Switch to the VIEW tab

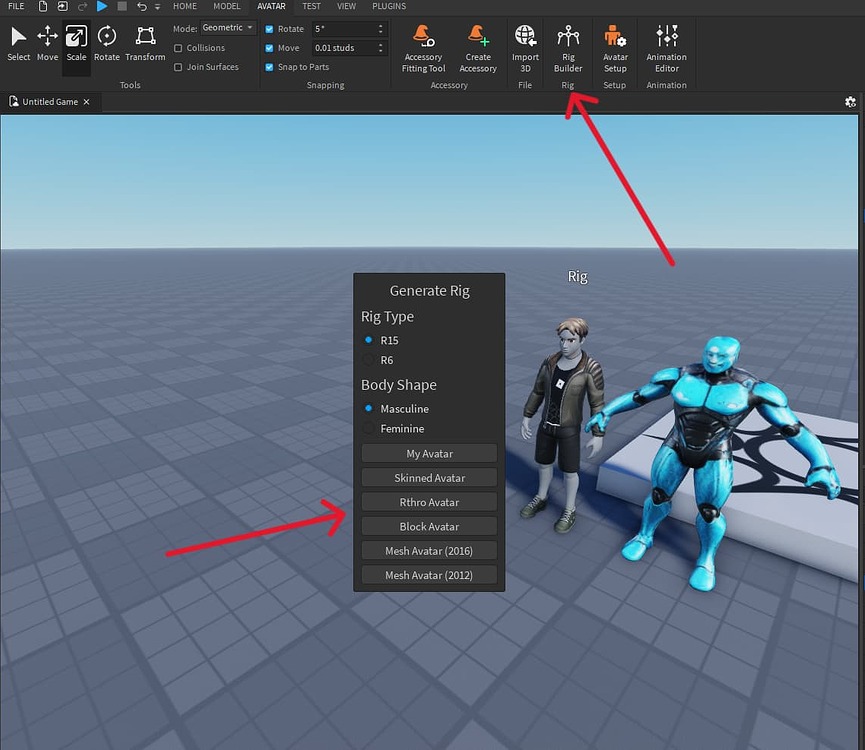point(346,6)
